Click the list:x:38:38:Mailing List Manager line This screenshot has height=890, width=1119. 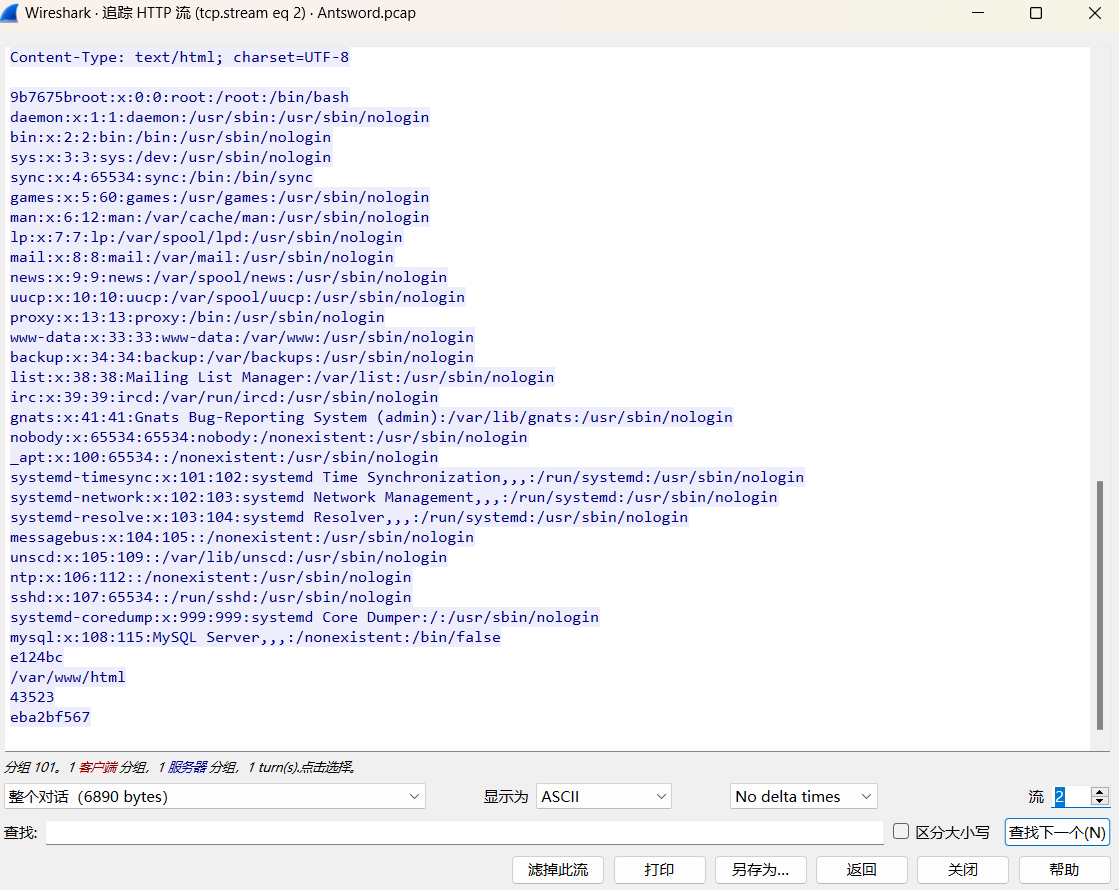click(x=282, y=377)
